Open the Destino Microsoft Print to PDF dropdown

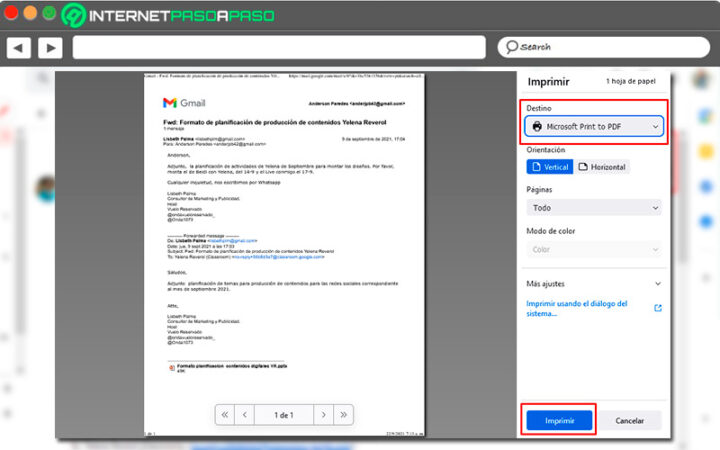click(x=594, y=126)
